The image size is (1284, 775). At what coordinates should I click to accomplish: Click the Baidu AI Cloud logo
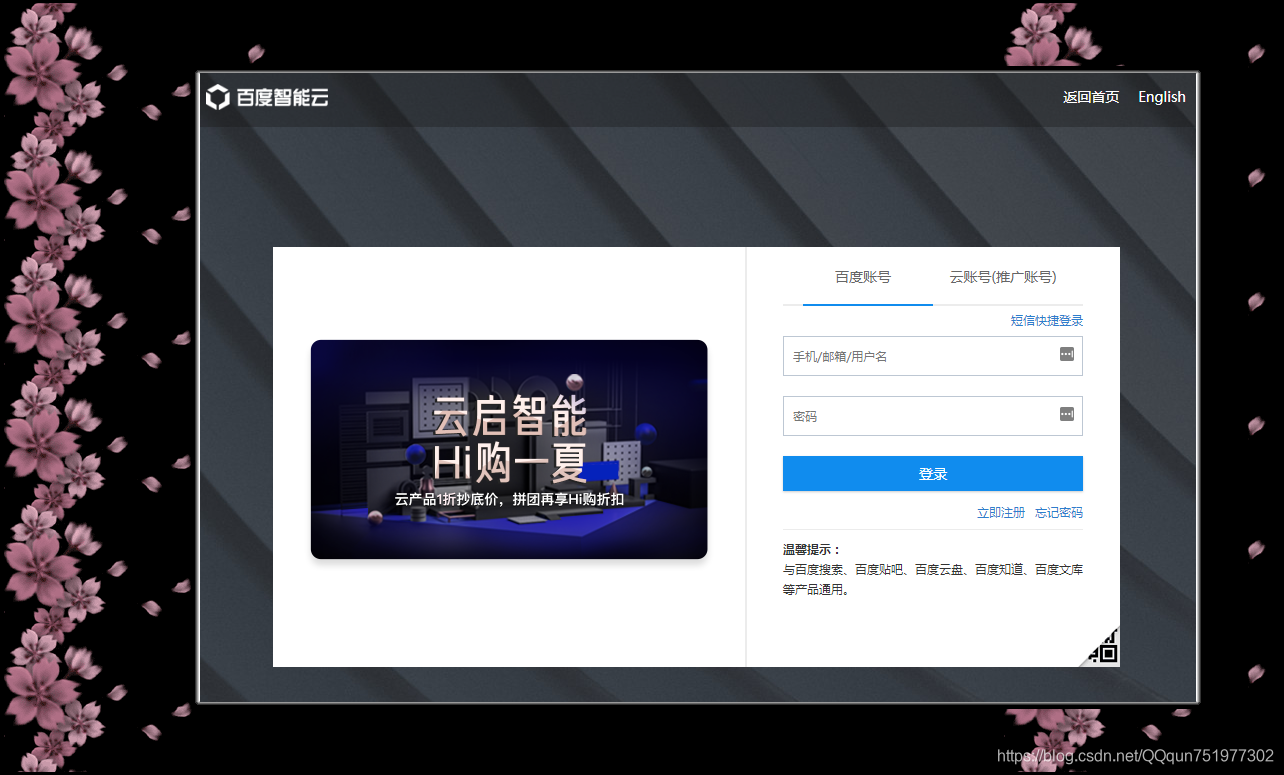tap(267, 97)
